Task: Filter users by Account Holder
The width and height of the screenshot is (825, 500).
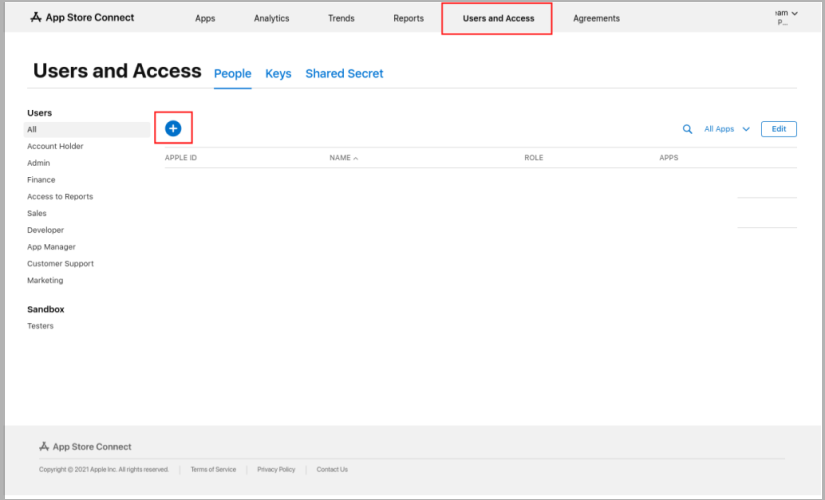Action: [x=55, y=146]
